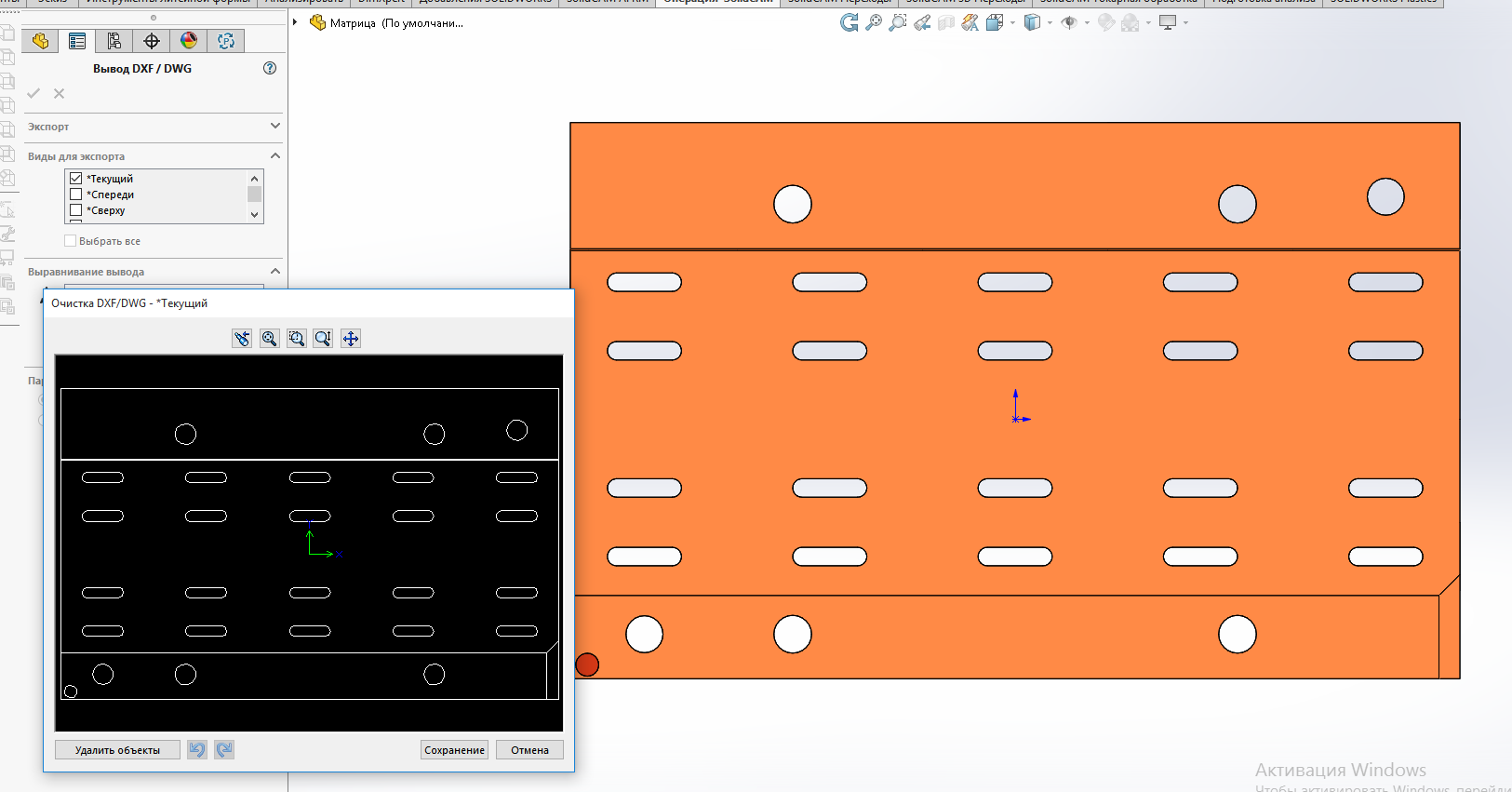This screenshot has height=792, width=1512.
Task: Click the hide/show items eye icon
Action: [x=1069, y=23]
